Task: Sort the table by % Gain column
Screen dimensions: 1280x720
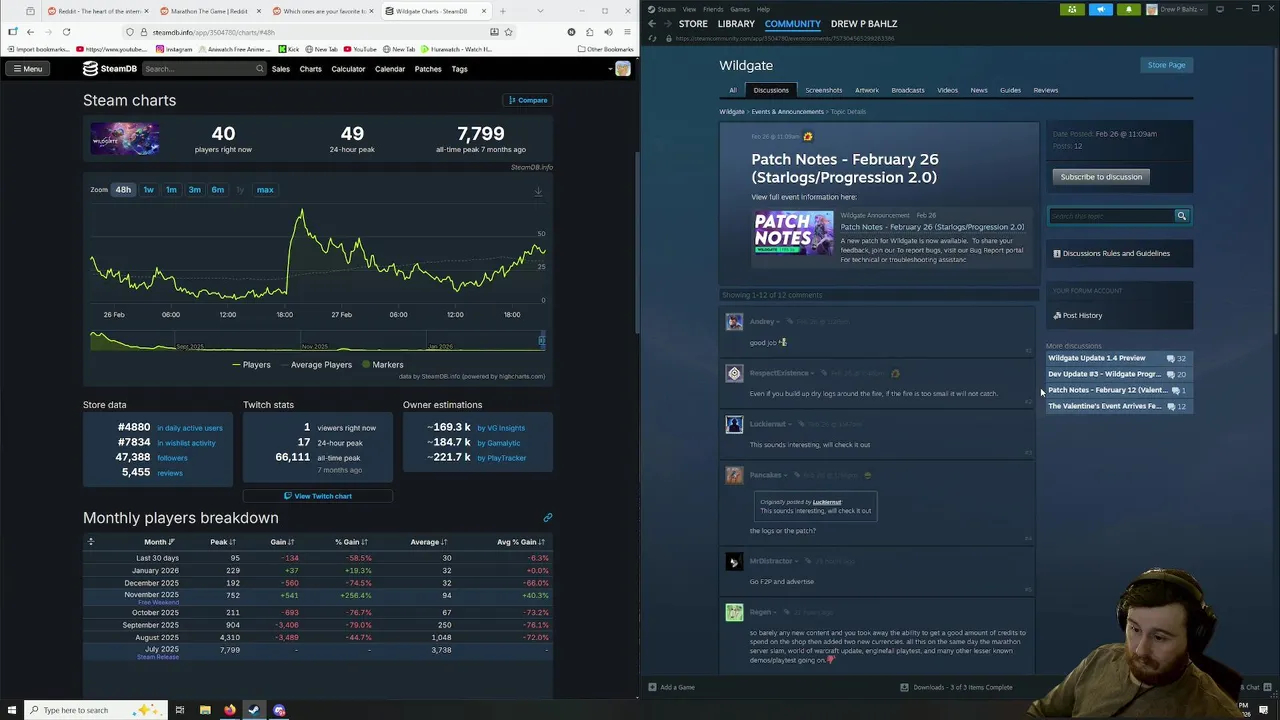Action: coord(351,542)
